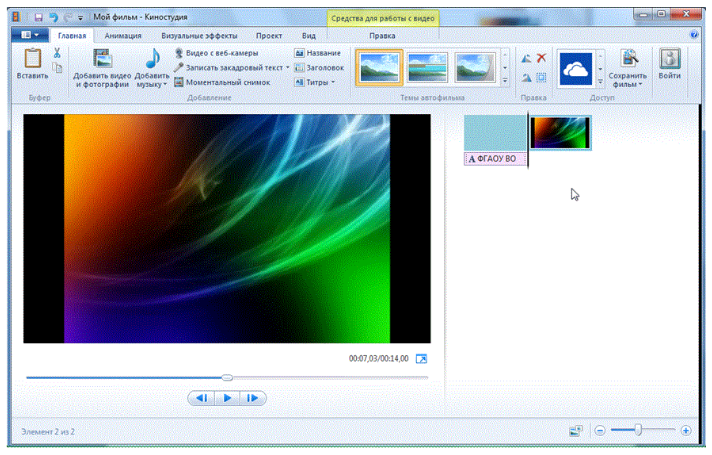This screenshot has width=712, height=455.
Task: Select the blue title clip in storyboard
Action: point(495,133)
